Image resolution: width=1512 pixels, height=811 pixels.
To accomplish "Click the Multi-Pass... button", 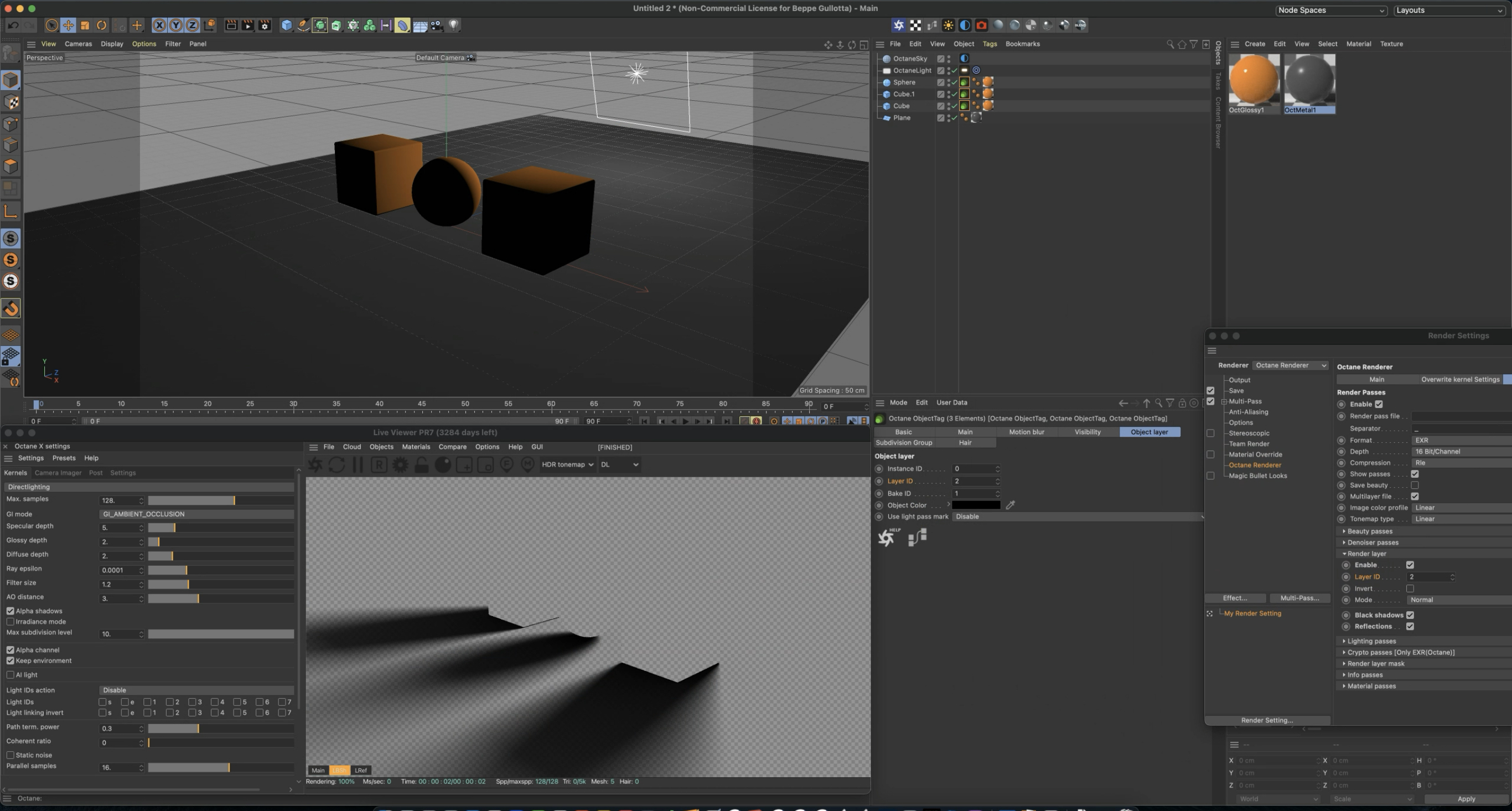I will point(1299,598).
